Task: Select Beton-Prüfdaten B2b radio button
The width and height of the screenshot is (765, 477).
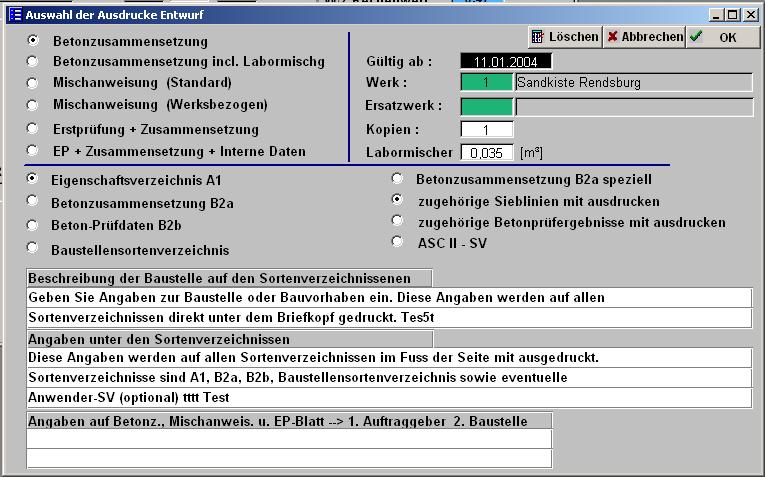Action: [x=33, y=224]
